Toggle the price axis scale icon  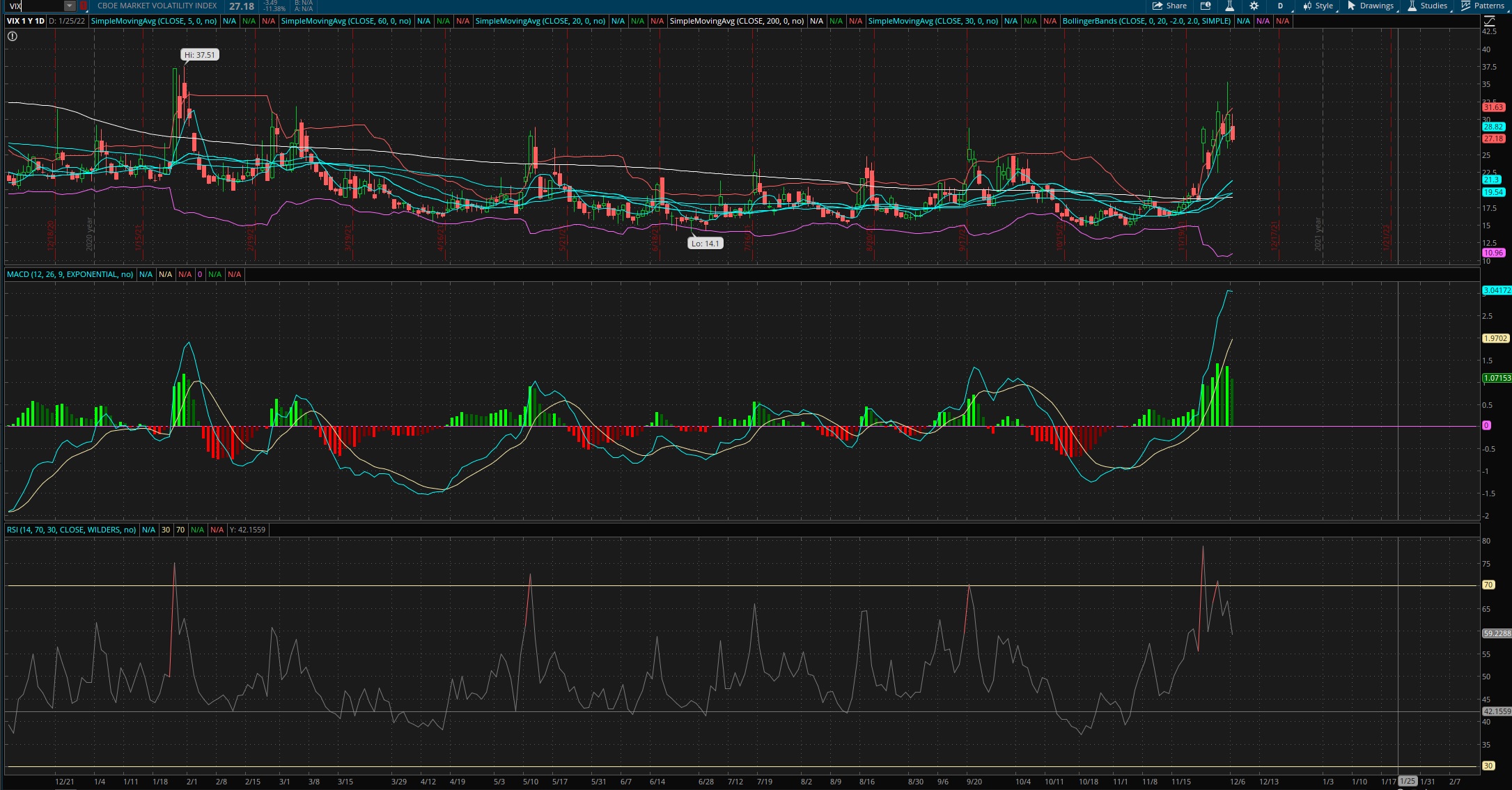click(x=1489, y=22)
